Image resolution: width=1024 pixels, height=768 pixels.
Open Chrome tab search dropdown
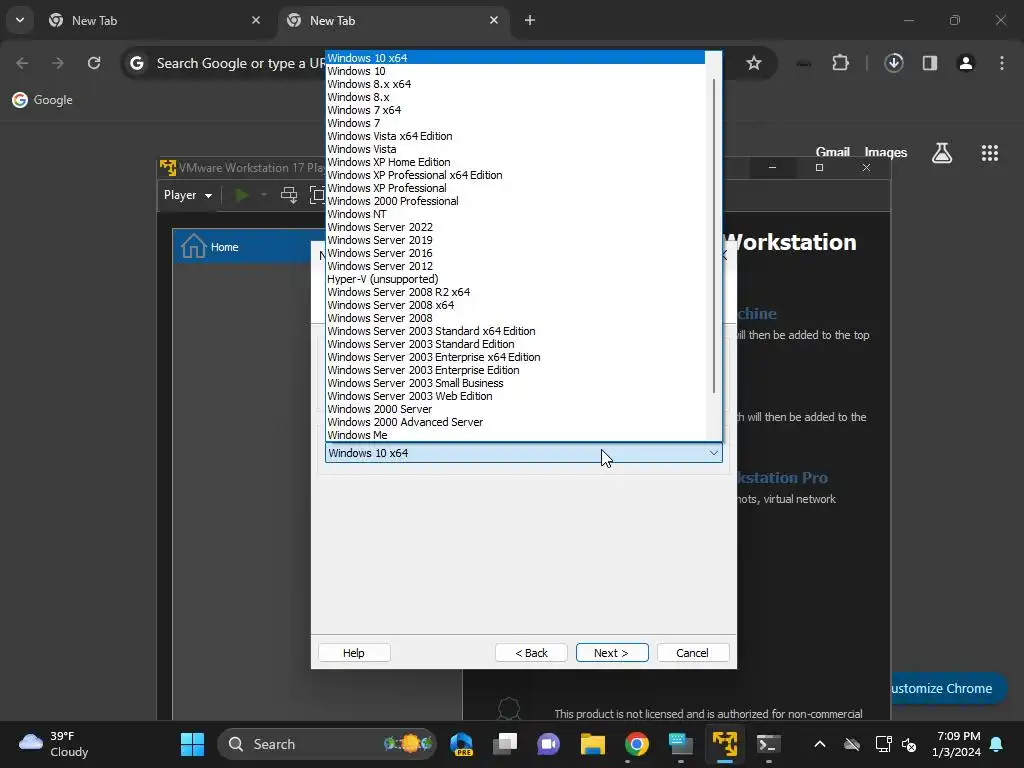[20, 20]
